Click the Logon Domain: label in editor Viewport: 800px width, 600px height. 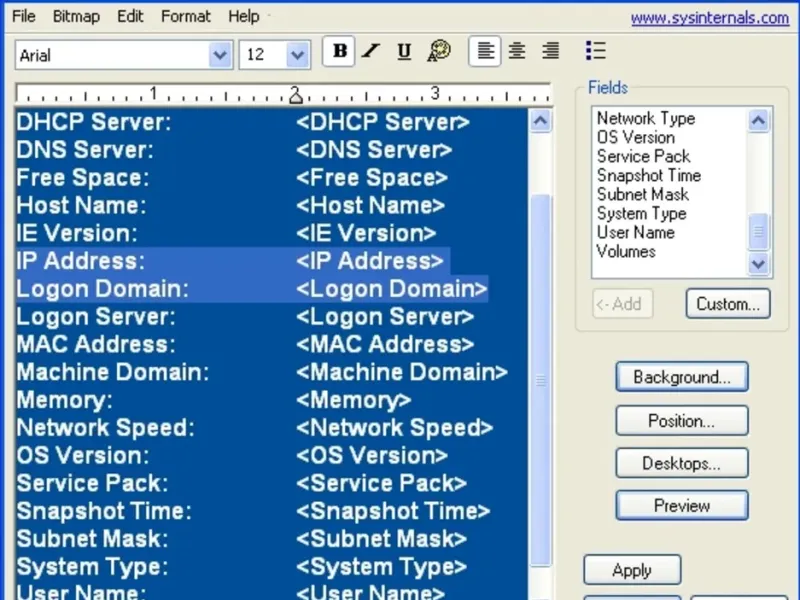point(103,289)
